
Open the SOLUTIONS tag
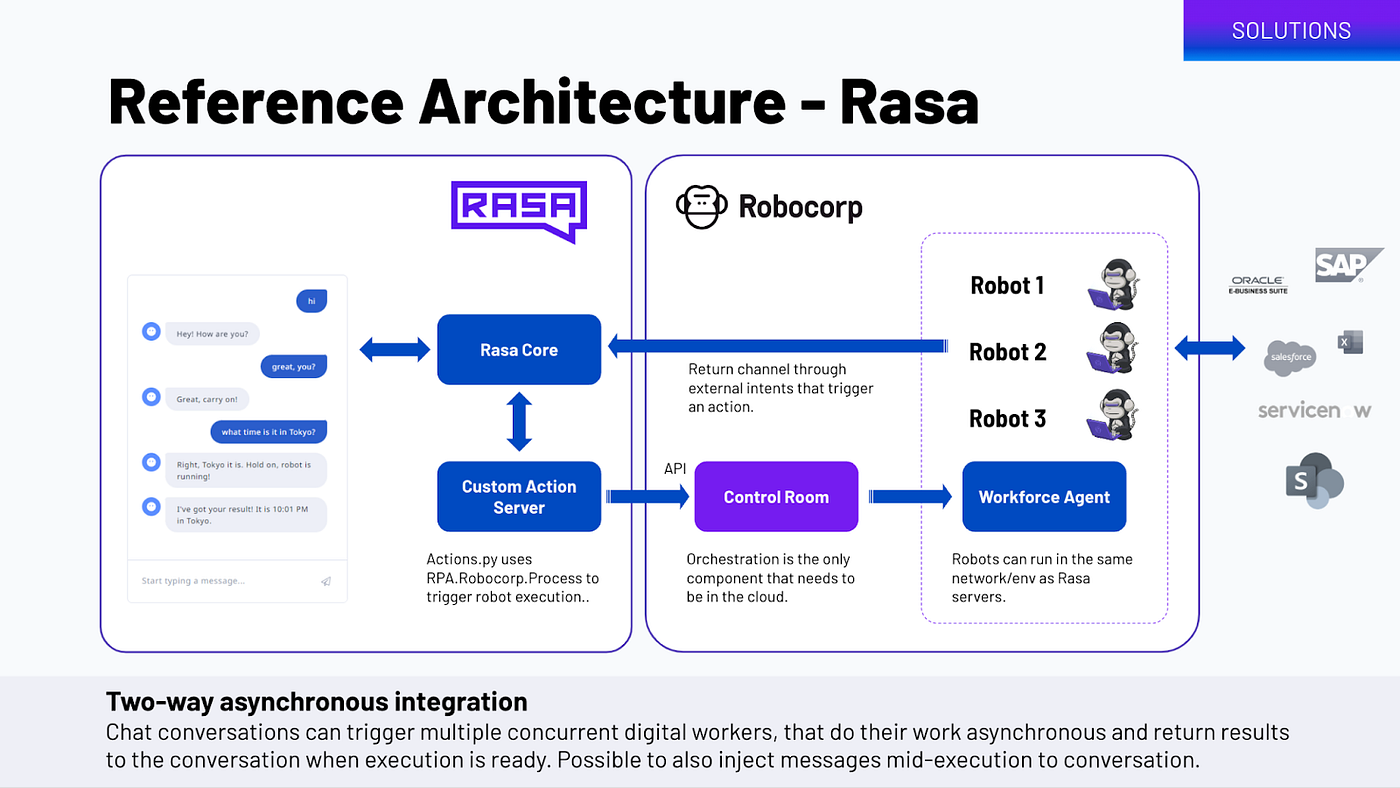(x=1291, y=30)
